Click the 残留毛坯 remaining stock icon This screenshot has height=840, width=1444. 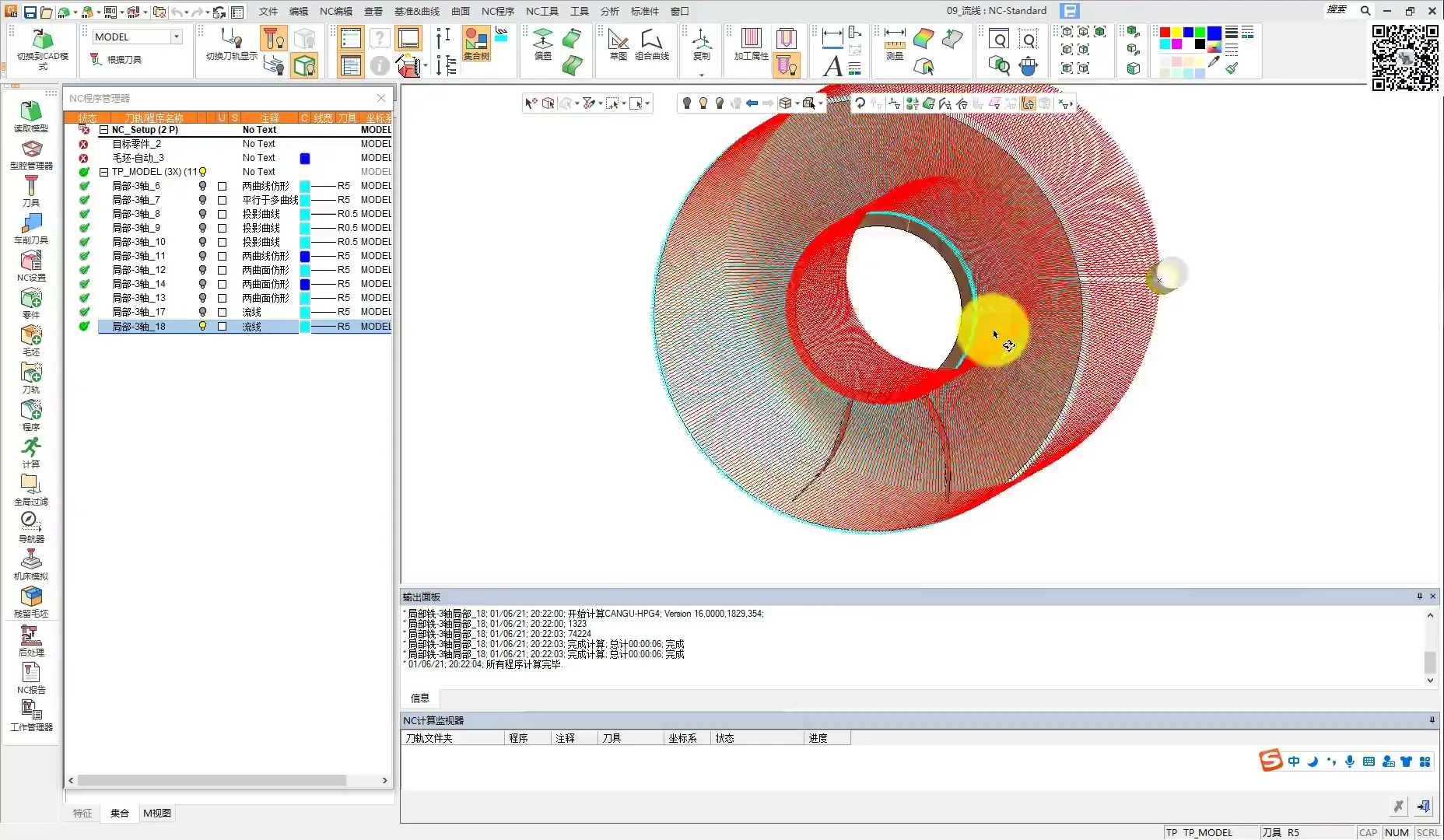[31, 601]
